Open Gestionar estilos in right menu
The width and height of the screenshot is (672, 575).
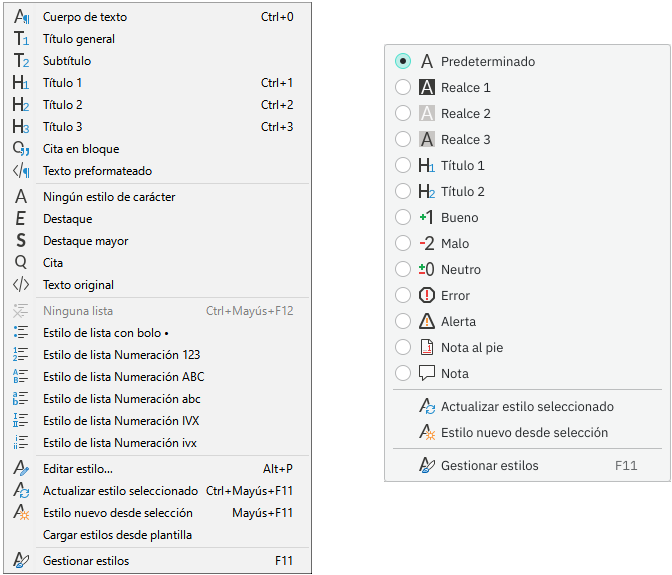pyautogui.click(x=528, y=465)
